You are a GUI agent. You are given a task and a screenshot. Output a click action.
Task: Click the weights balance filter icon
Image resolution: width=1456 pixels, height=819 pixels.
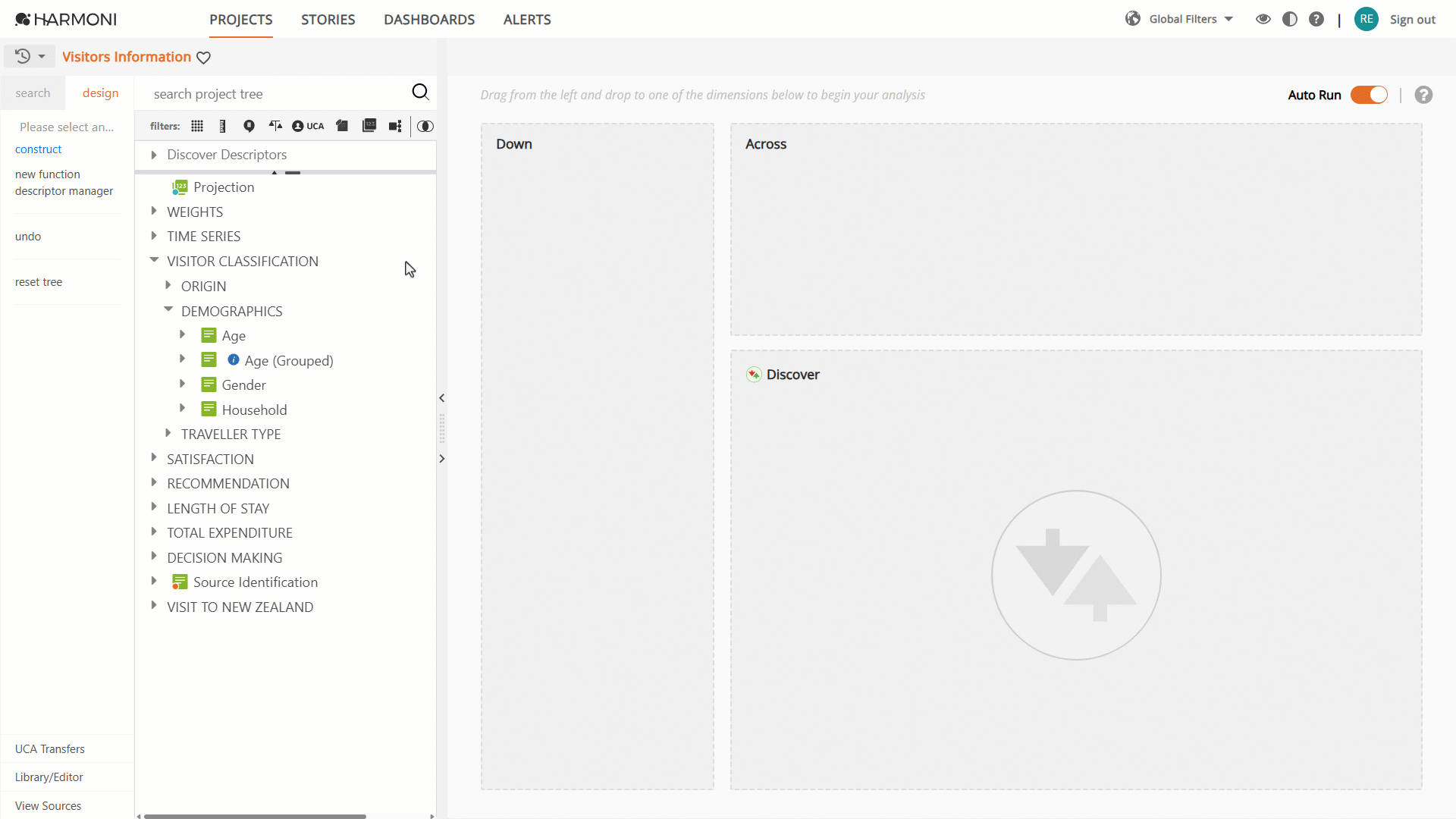275,126
